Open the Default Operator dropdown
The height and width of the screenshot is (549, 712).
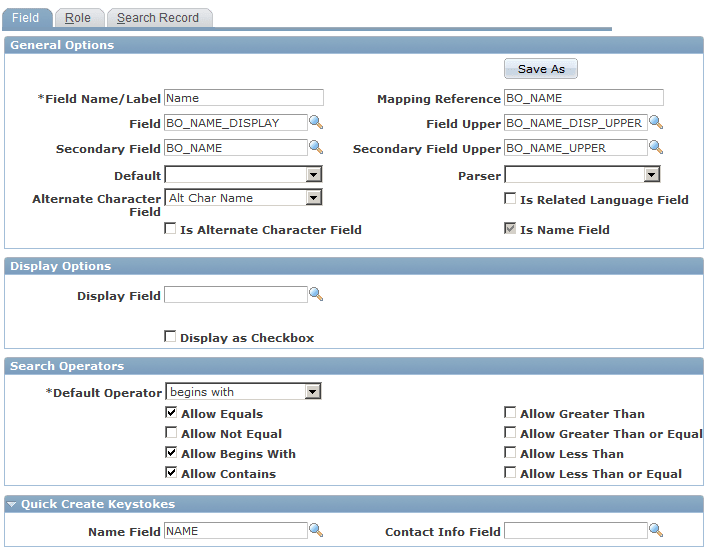(243, 391)
